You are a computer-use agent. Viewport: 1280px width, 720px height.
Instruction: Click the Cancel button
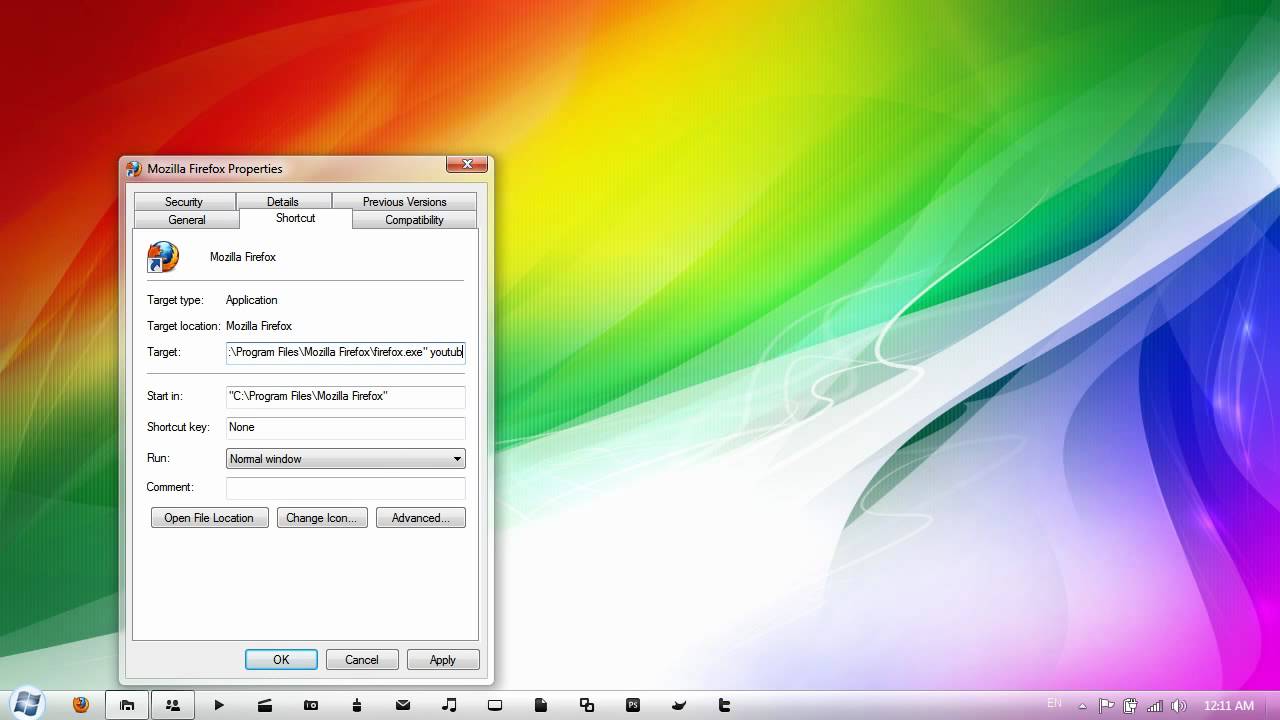pyautogui.click(x=362, y=660)
